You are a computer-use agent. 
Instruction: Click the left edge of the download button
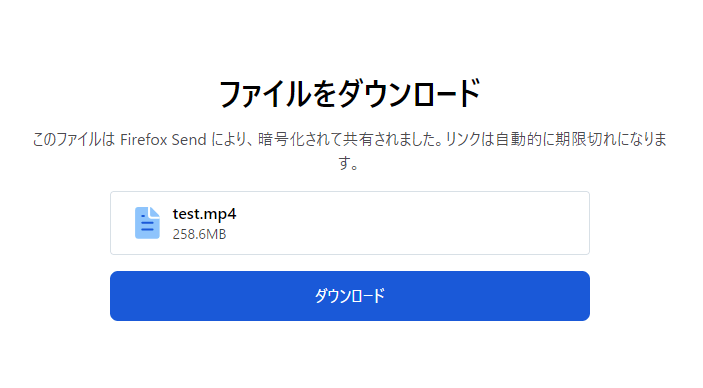click(x=117, y=296)
